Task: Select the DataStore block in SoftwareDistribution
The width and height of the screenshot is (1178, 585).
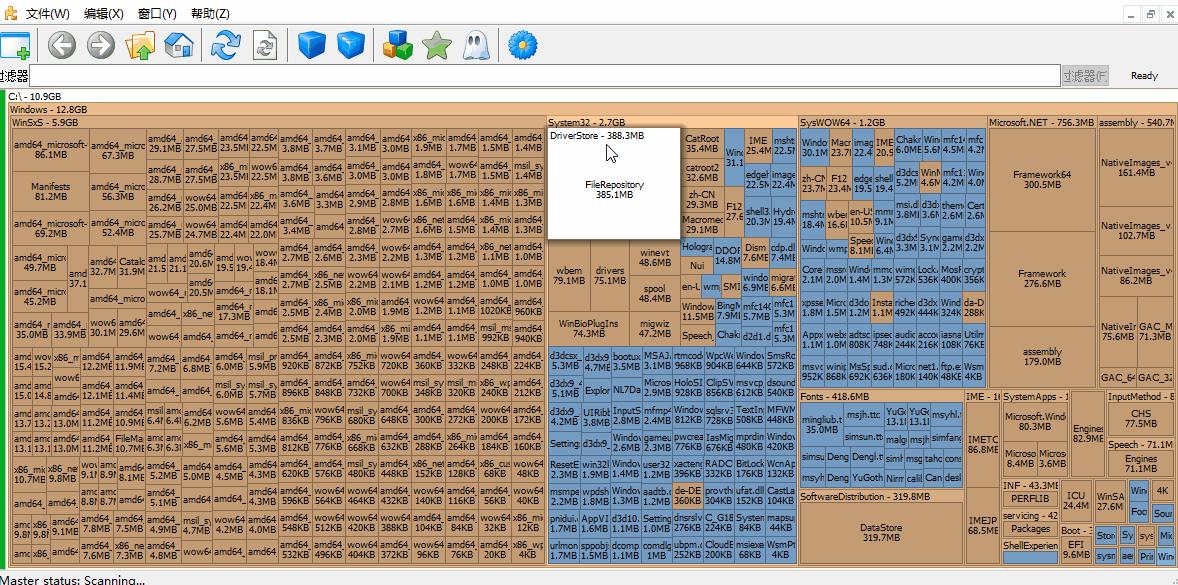Action: [x=881, y=532]
